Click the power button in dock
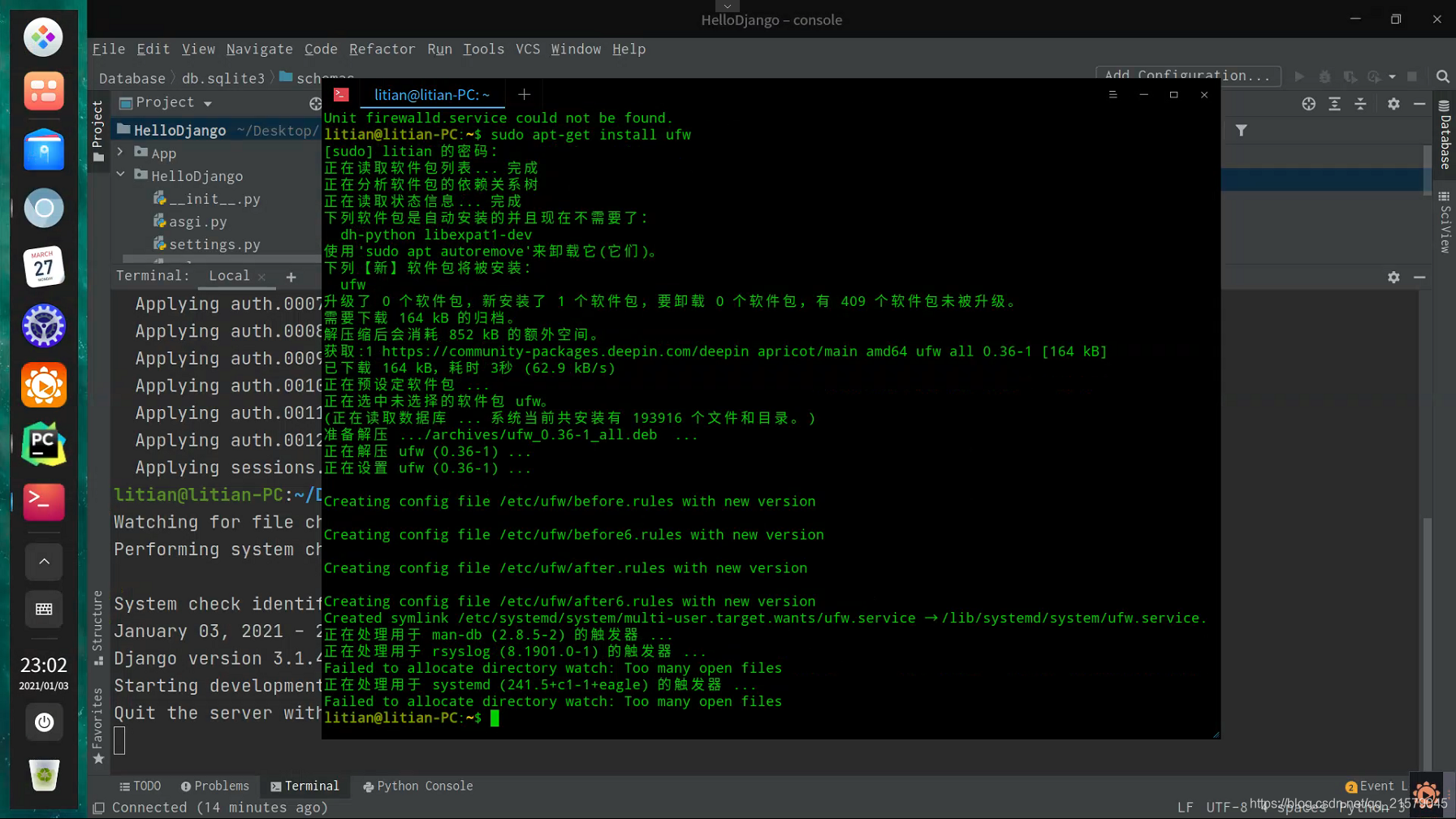Viewport: 1456px width, 819px height. [44, 722]
